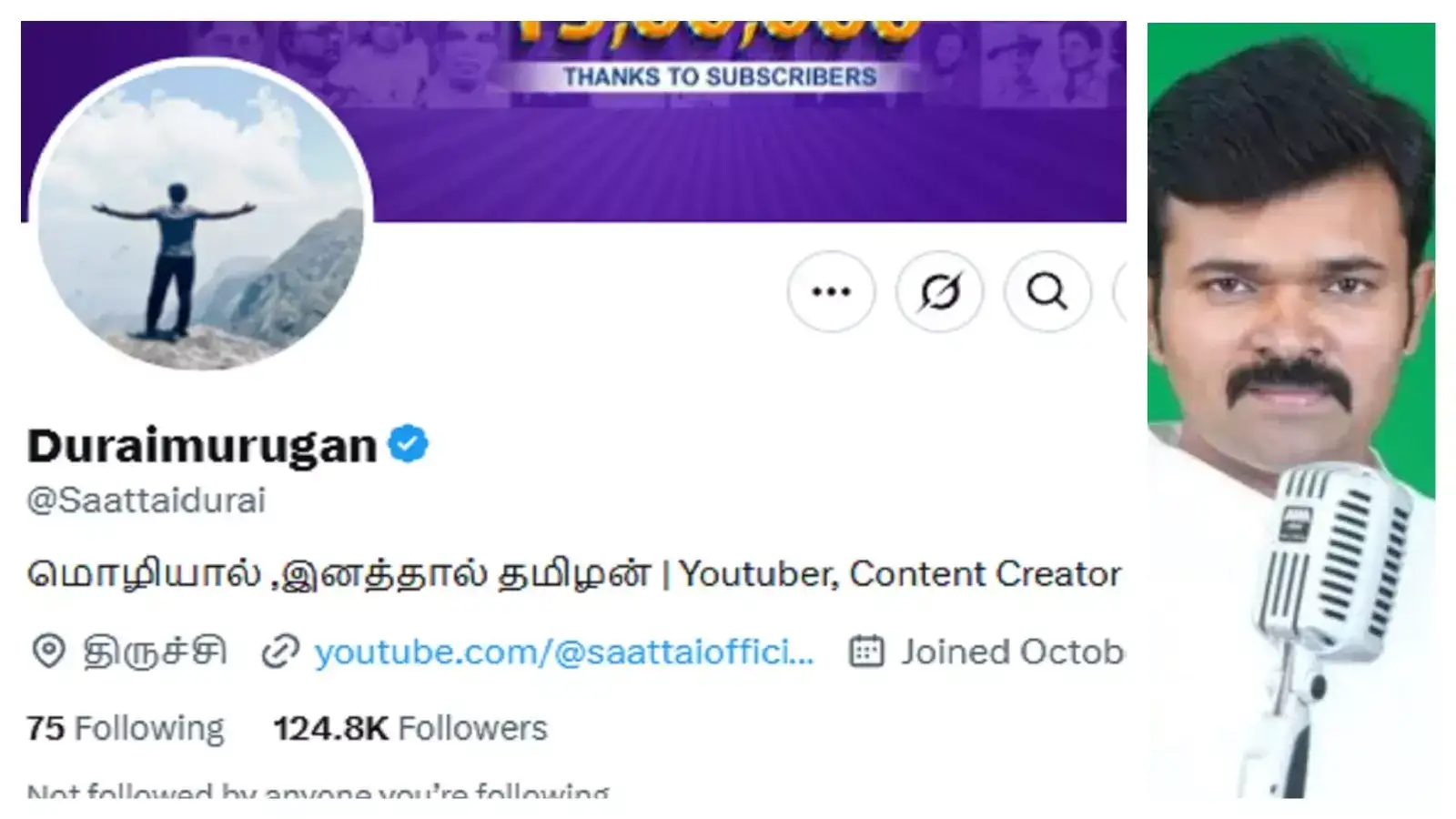
Task: Click the bio mentioning Youtuber, Content Creator
Action: click(573, 573)
